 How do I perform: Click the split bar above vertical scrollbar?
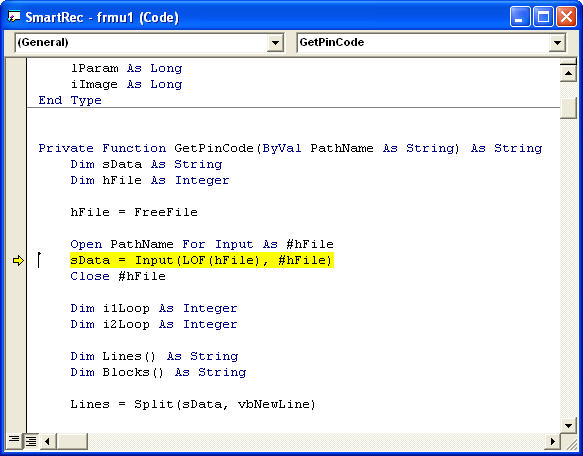(x=568, y=61)
